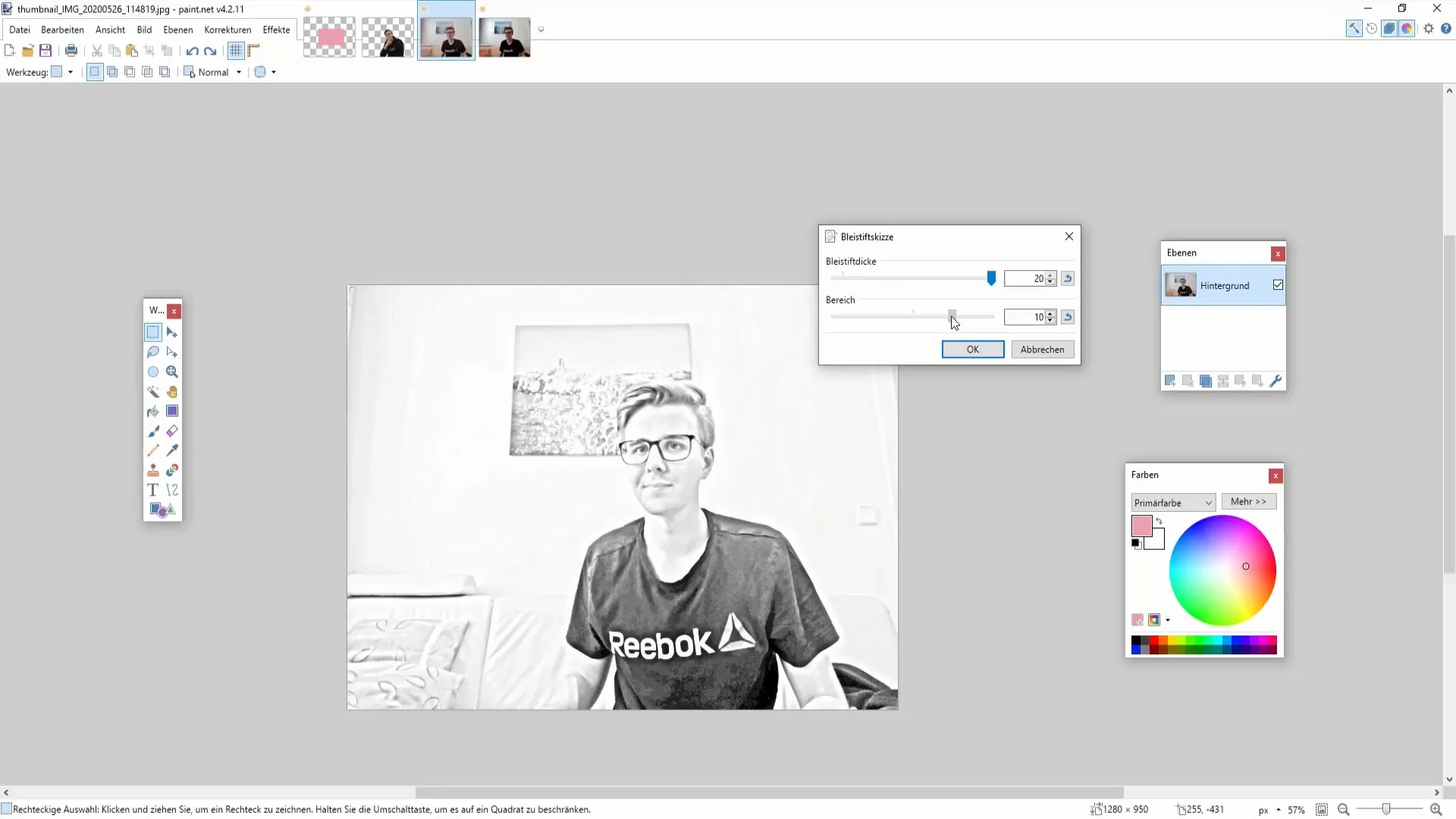Click the Open file folder icon
1456x819 pixels.
[28, 51]
